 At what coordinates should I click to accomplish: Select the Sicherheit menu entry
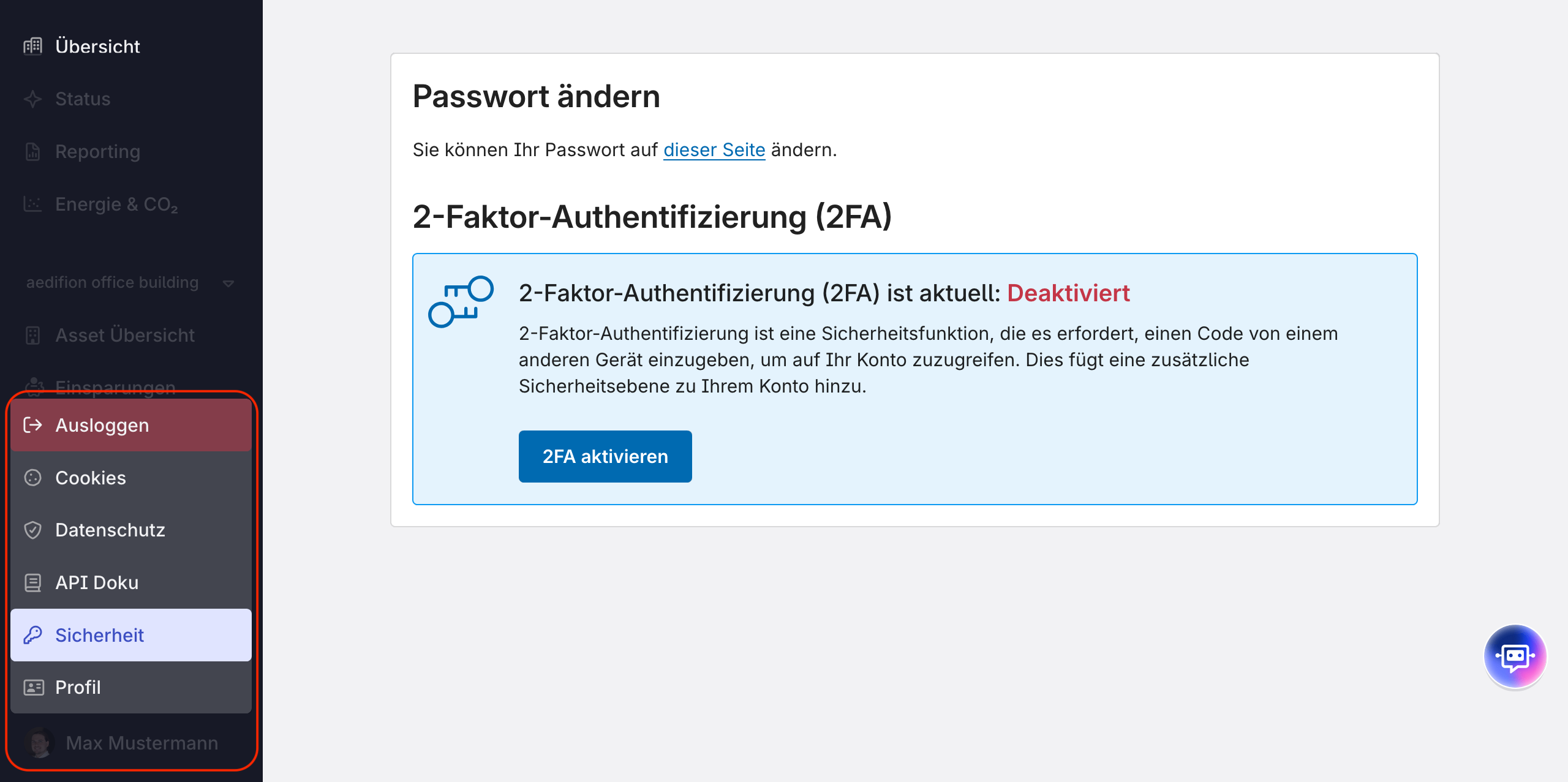coord(131,635)
